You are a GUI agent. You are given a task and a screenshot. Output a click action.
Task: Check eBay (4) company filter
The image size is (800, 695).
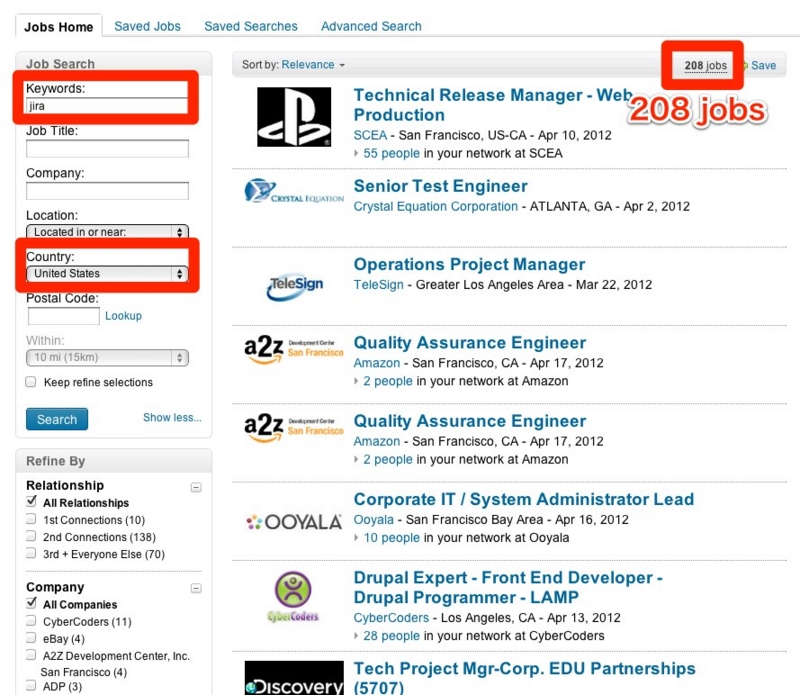pyautogui.click(x=31, y=637)
